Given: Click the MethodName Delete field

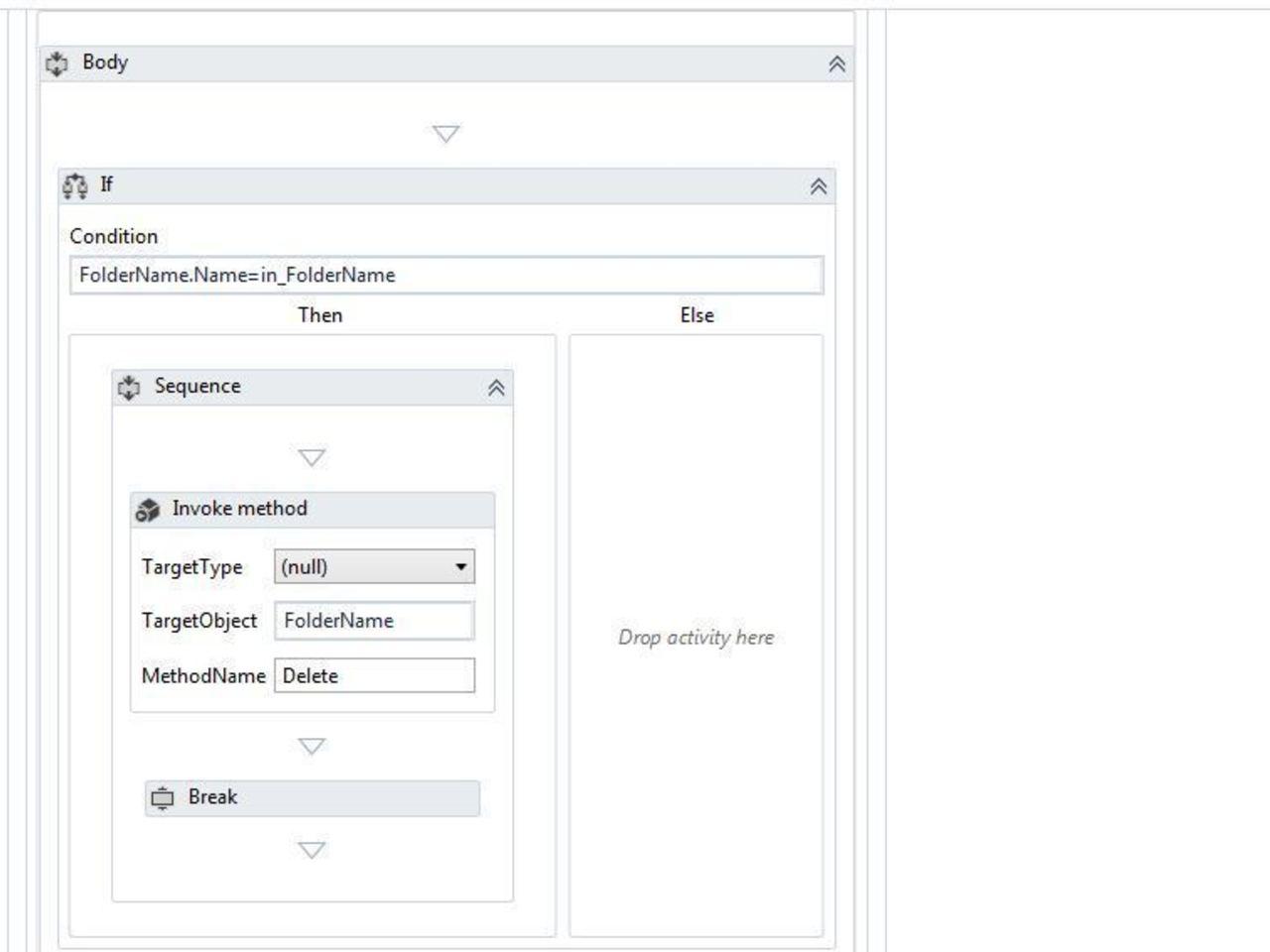Looking at the screenshot, I should [374, 675].
